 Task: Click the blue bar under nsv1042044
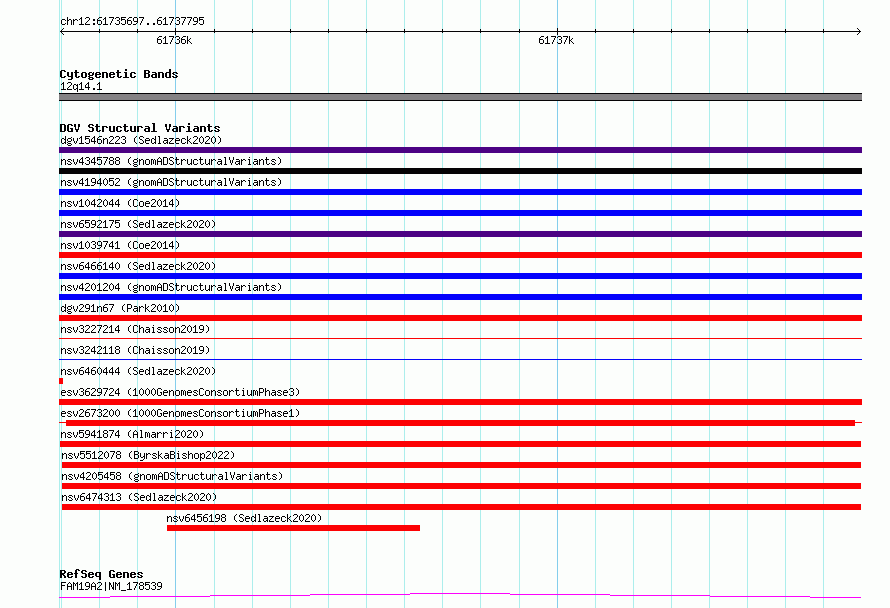[460, 213]
